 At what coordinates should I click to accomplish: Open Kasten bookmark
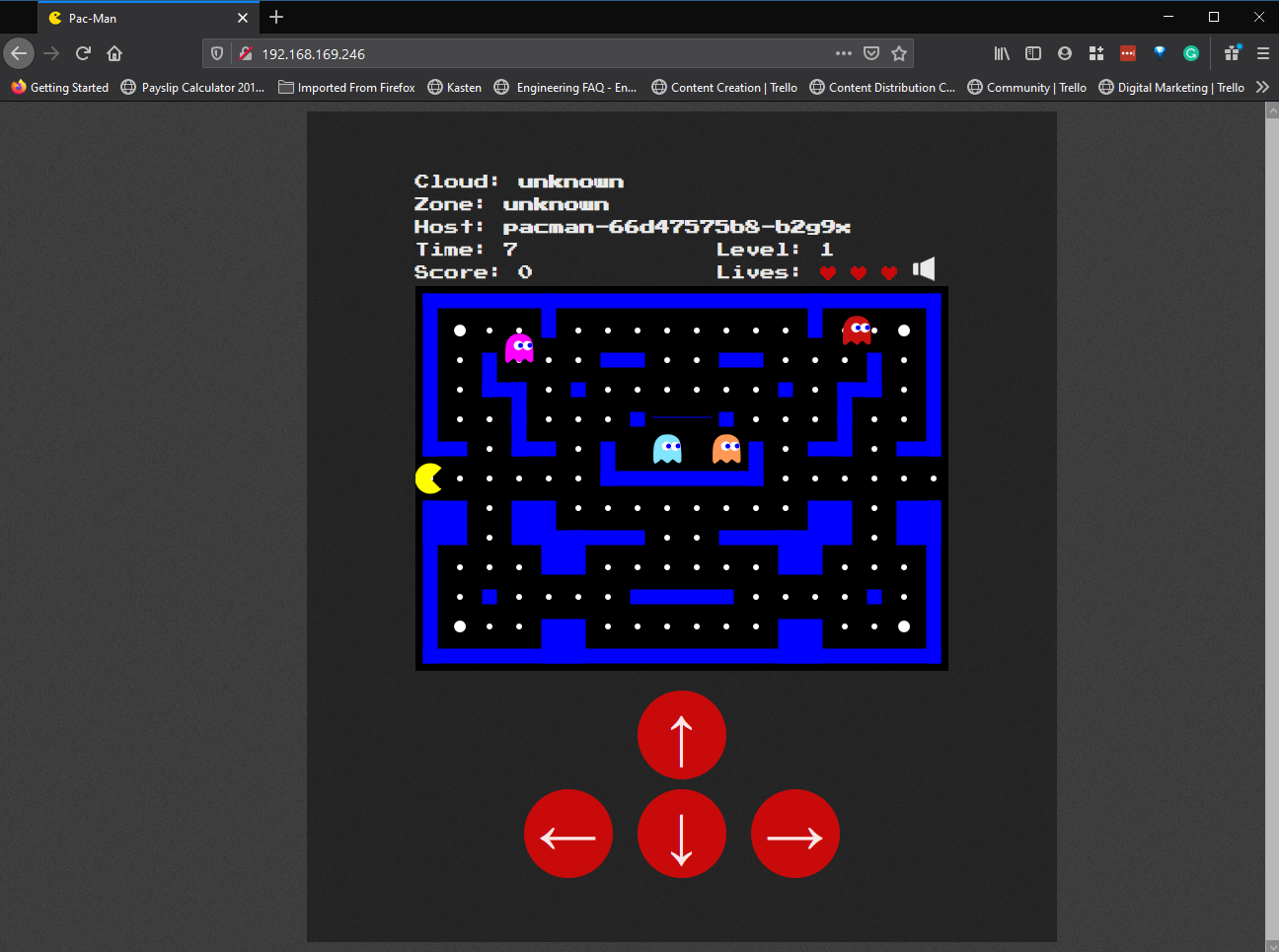click(x=454, y=87)
